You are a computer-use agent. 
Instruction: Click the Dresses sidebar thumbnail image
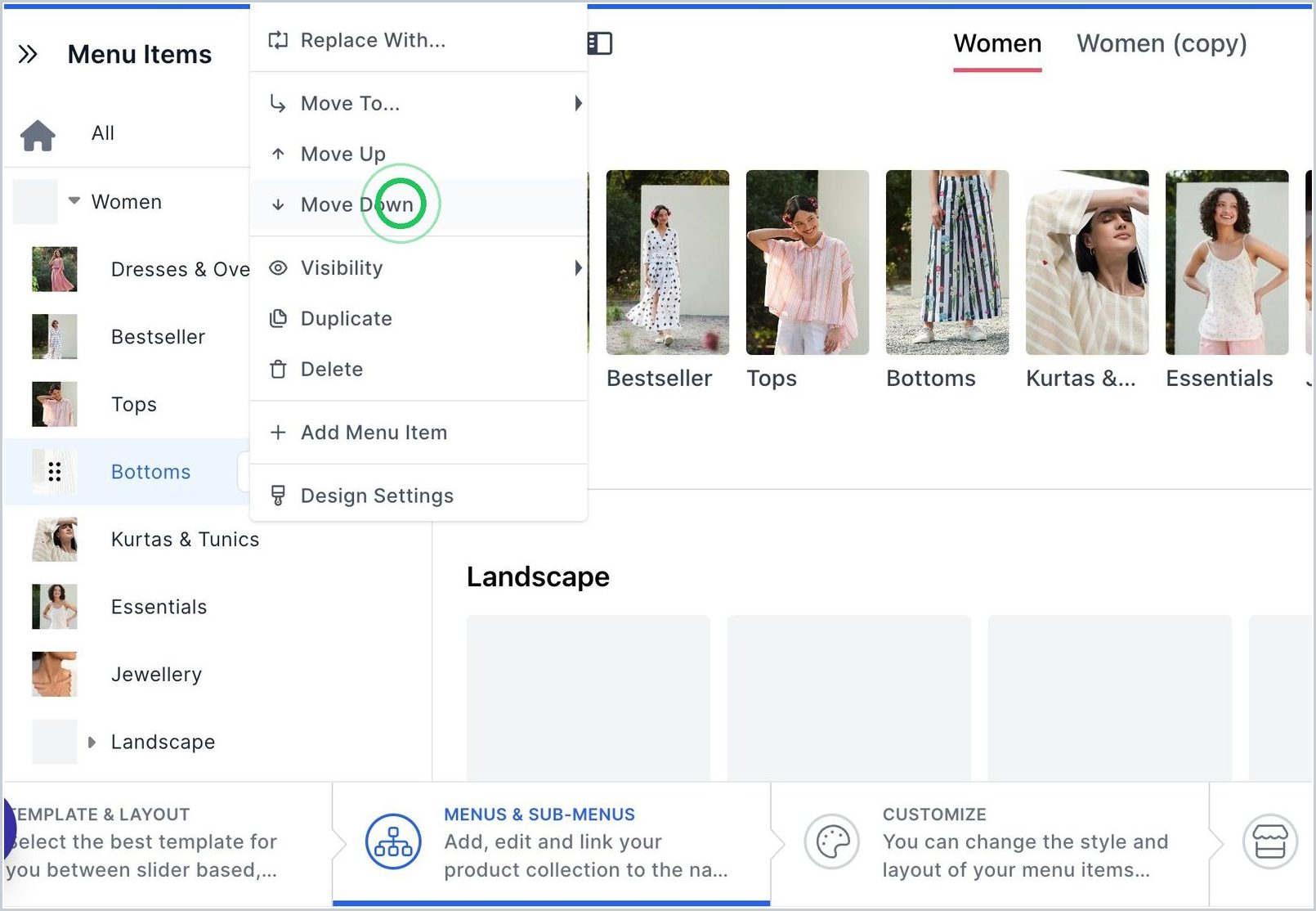click(x=55, y=269)
